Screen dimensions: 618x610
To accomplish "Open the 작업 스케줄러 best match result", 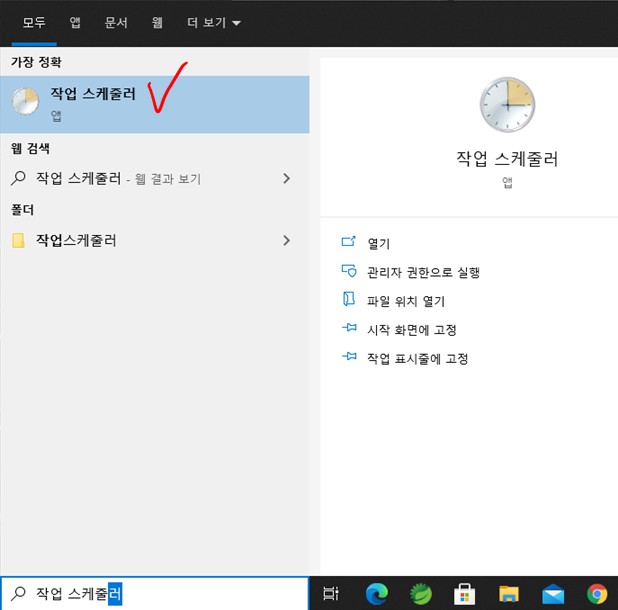I will click(154, 104).
